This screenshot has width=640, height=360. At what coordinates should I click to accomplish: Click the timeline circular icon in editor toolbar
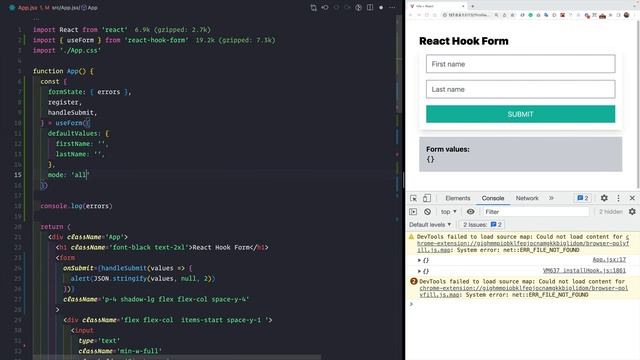pyautogui.click(x=358, y=7)
